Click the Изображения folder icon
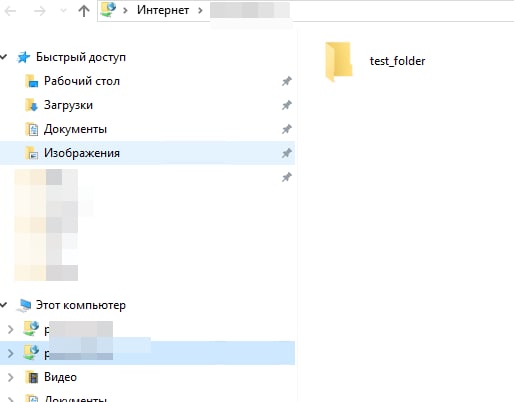 (x=32, y=153)
